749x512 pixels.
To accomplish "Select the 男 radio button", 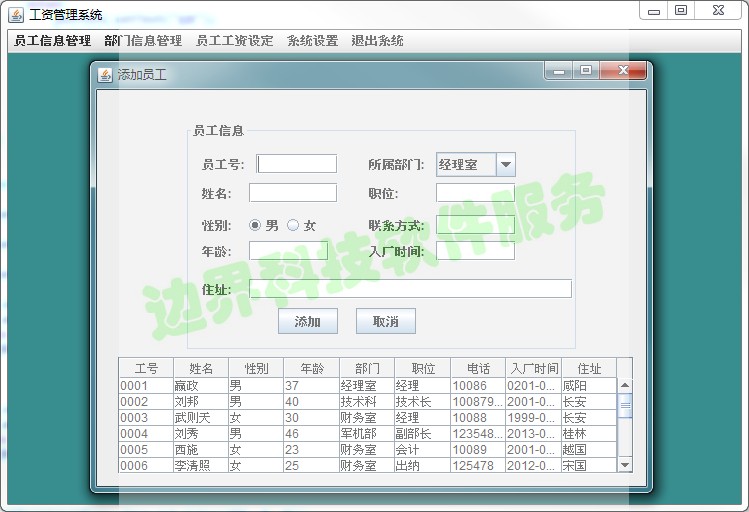I will click(255, 225).
